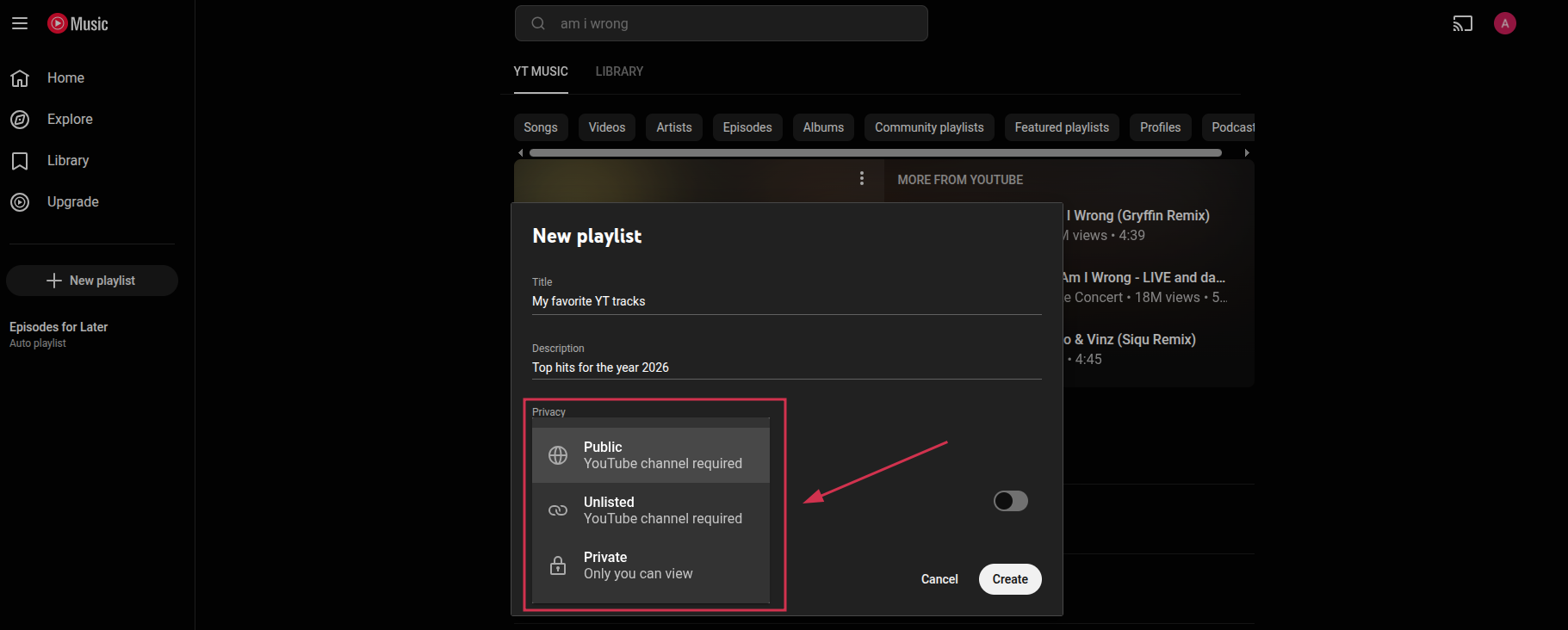Click the YouTube Music logo
The image size is (1568, 630).
point(78,23)
